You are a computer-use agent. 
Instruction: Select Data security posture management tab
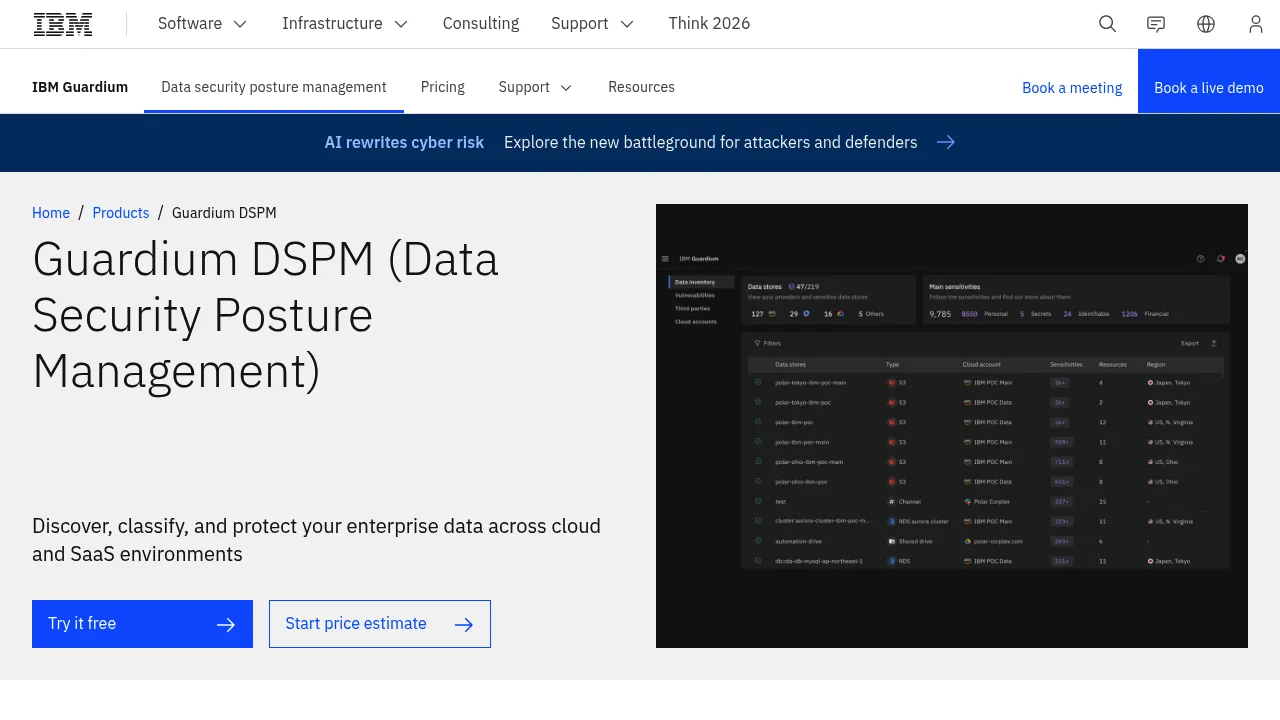coord(274,87)
